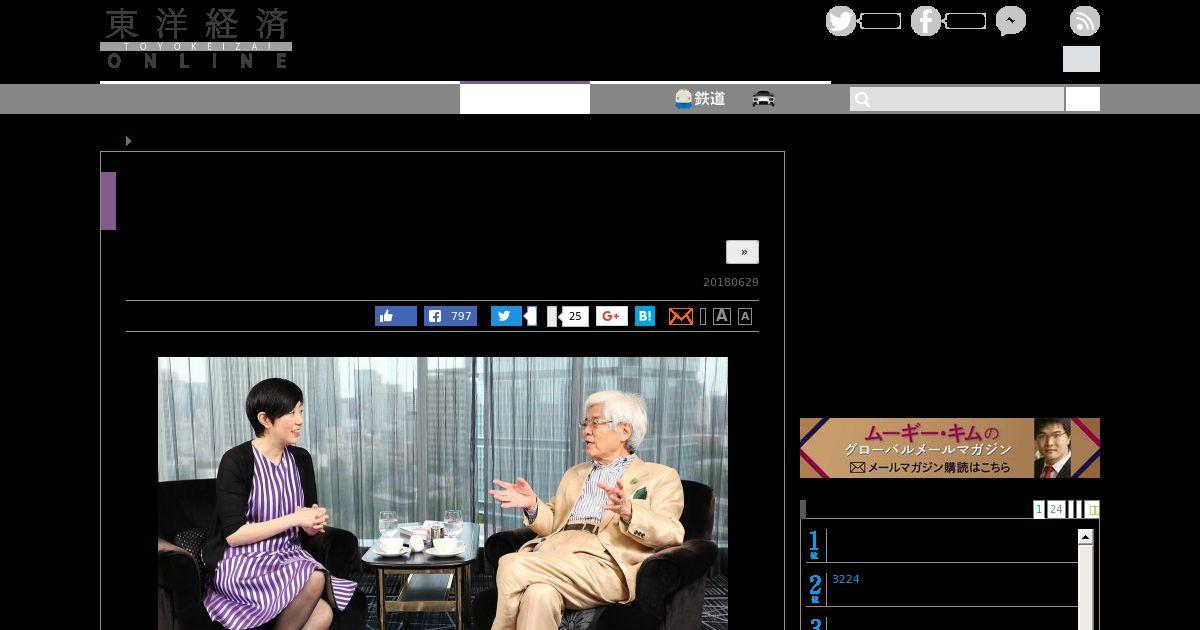Click ranking list scrollbar up arrow
Image resolution: width=1200 pixels, height=630 pixels.
pyautogui.click(x=1085, y=537)
